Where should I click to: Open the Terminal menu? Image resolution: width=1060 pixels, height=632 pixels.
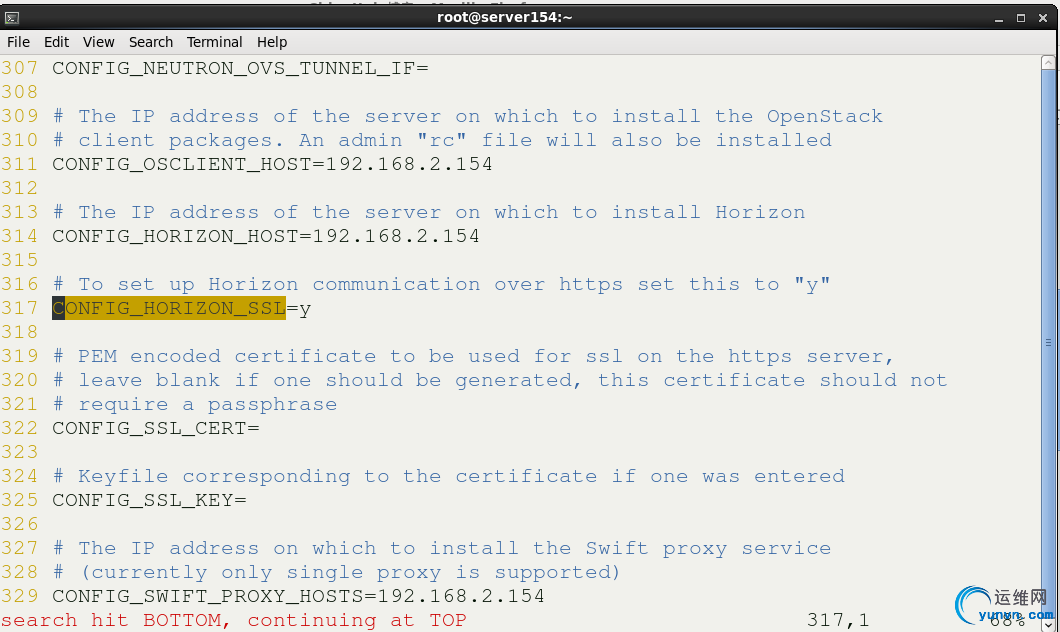pyautogui.click(x=214, y=42)
